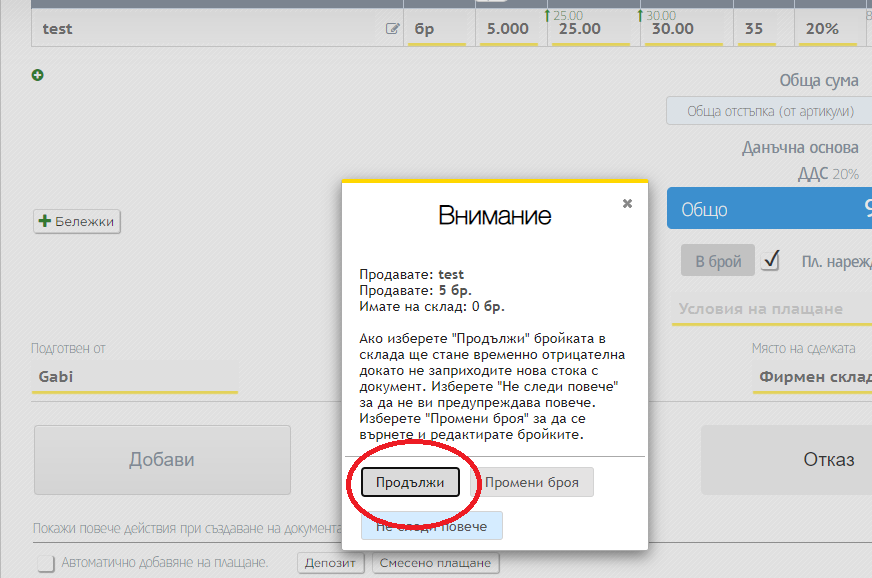Open the Място на сделката dropdown

[812, 377]
